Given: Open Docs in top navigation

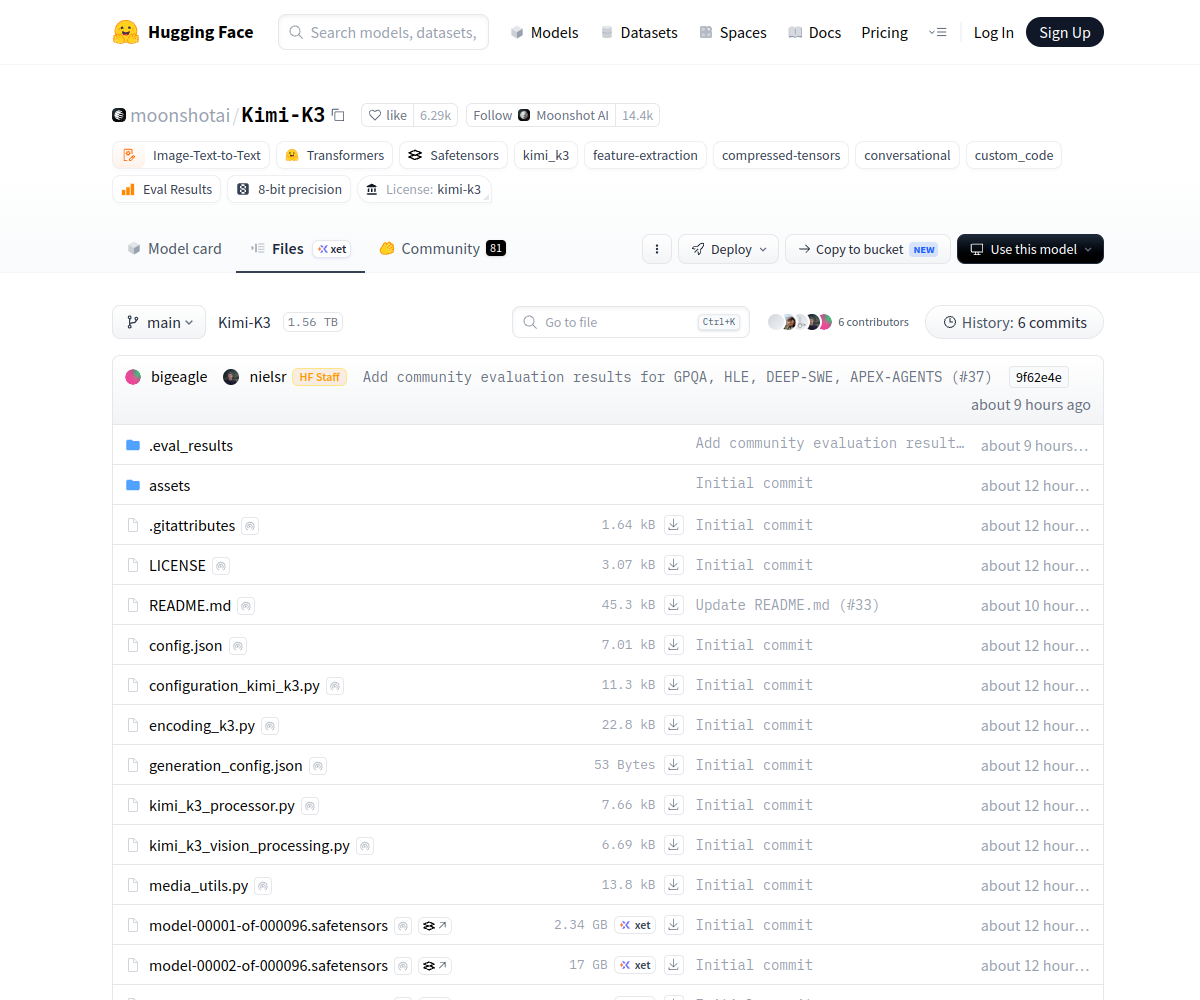Looking at the screenshot, I should 814,32.
